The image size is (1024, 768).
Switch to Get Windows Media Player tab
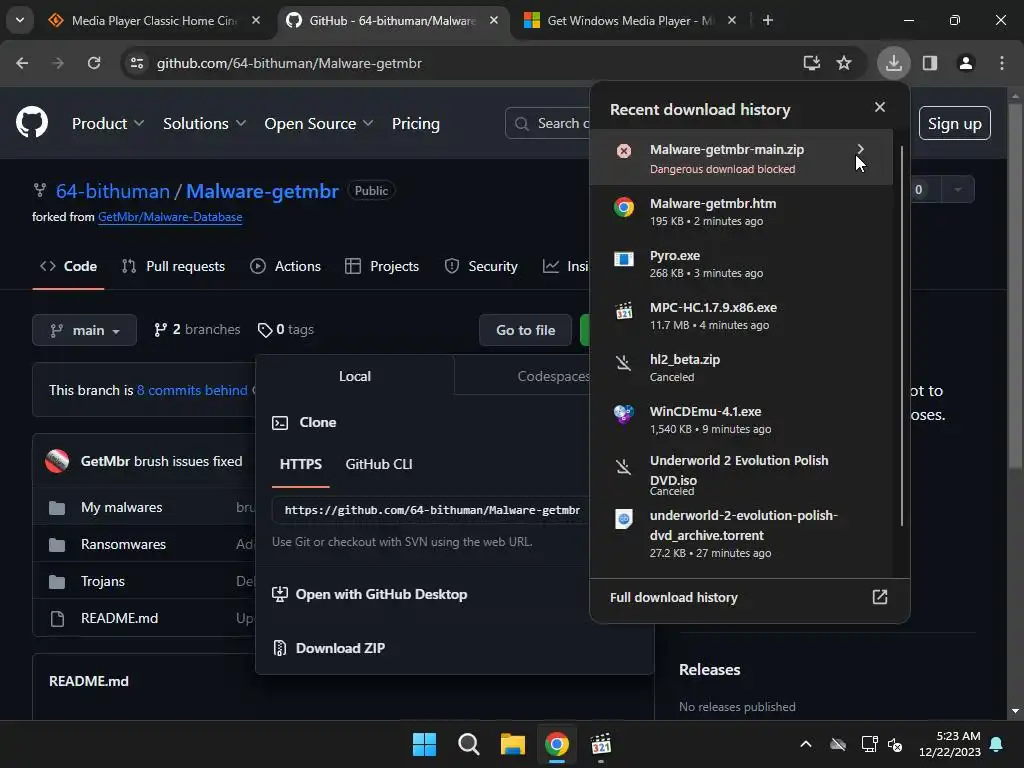630,20
